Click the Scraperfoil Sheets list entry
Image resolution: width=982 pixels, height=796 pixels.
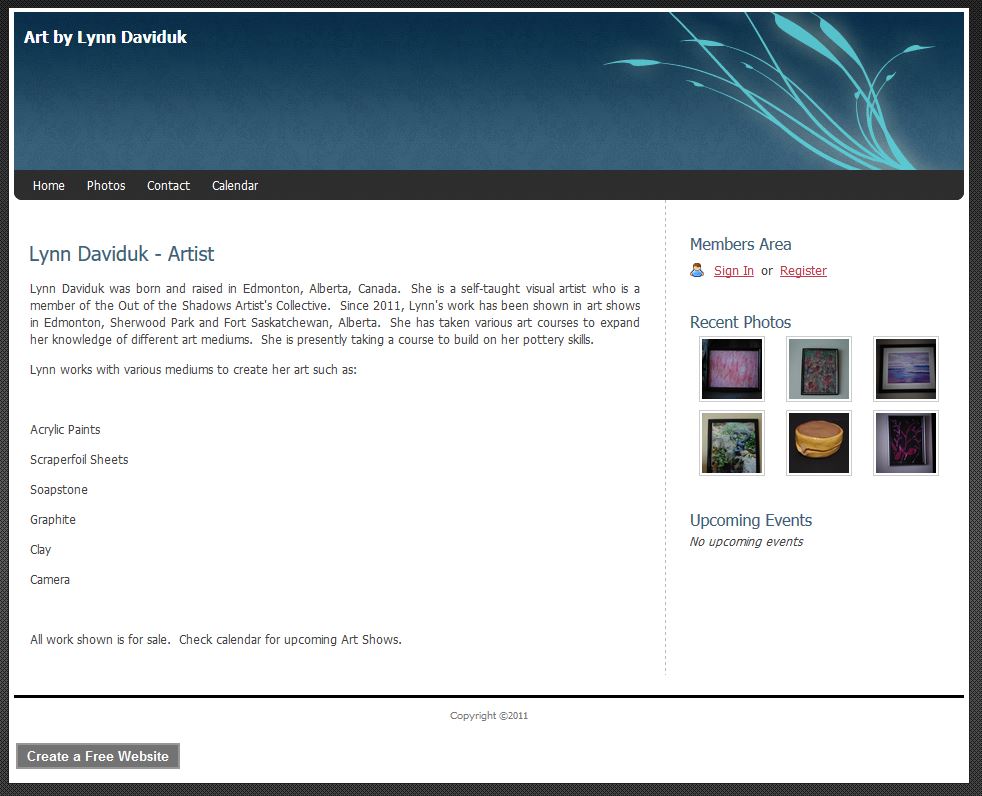coord(79,460)
